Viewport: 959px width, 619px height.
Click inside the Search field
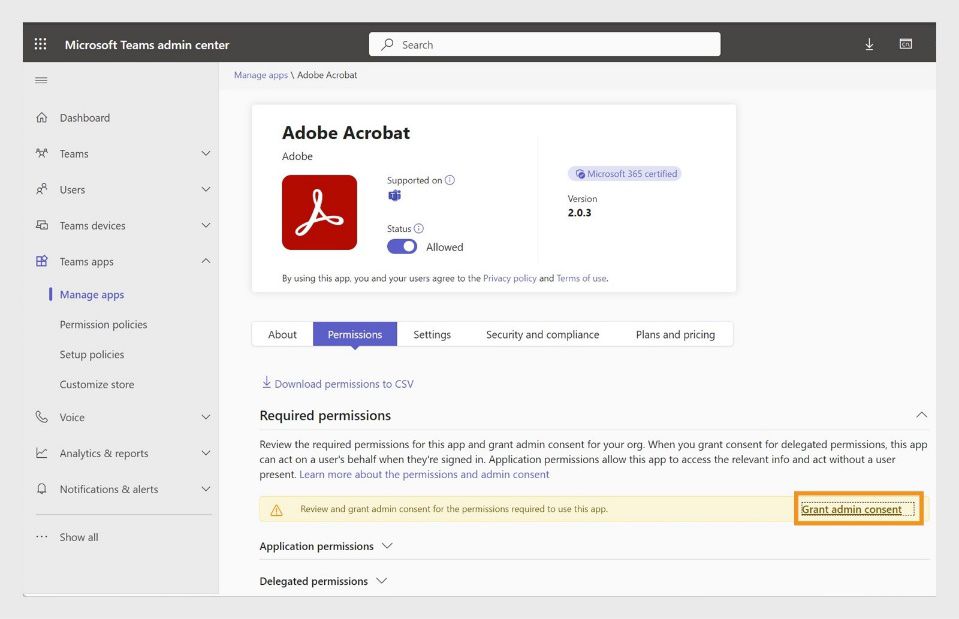tap(544, 43)
